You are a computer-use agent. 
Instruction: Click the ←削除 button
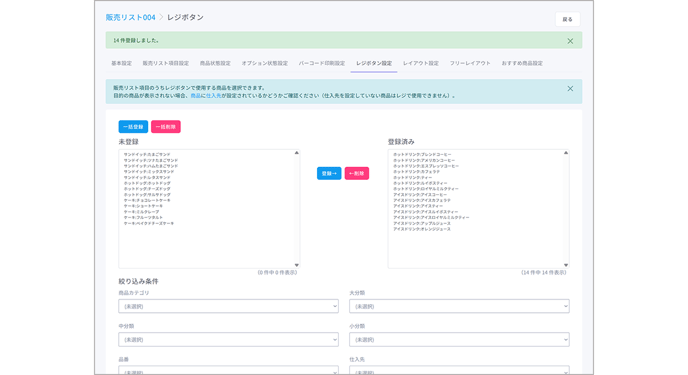(x=357, y=173)
